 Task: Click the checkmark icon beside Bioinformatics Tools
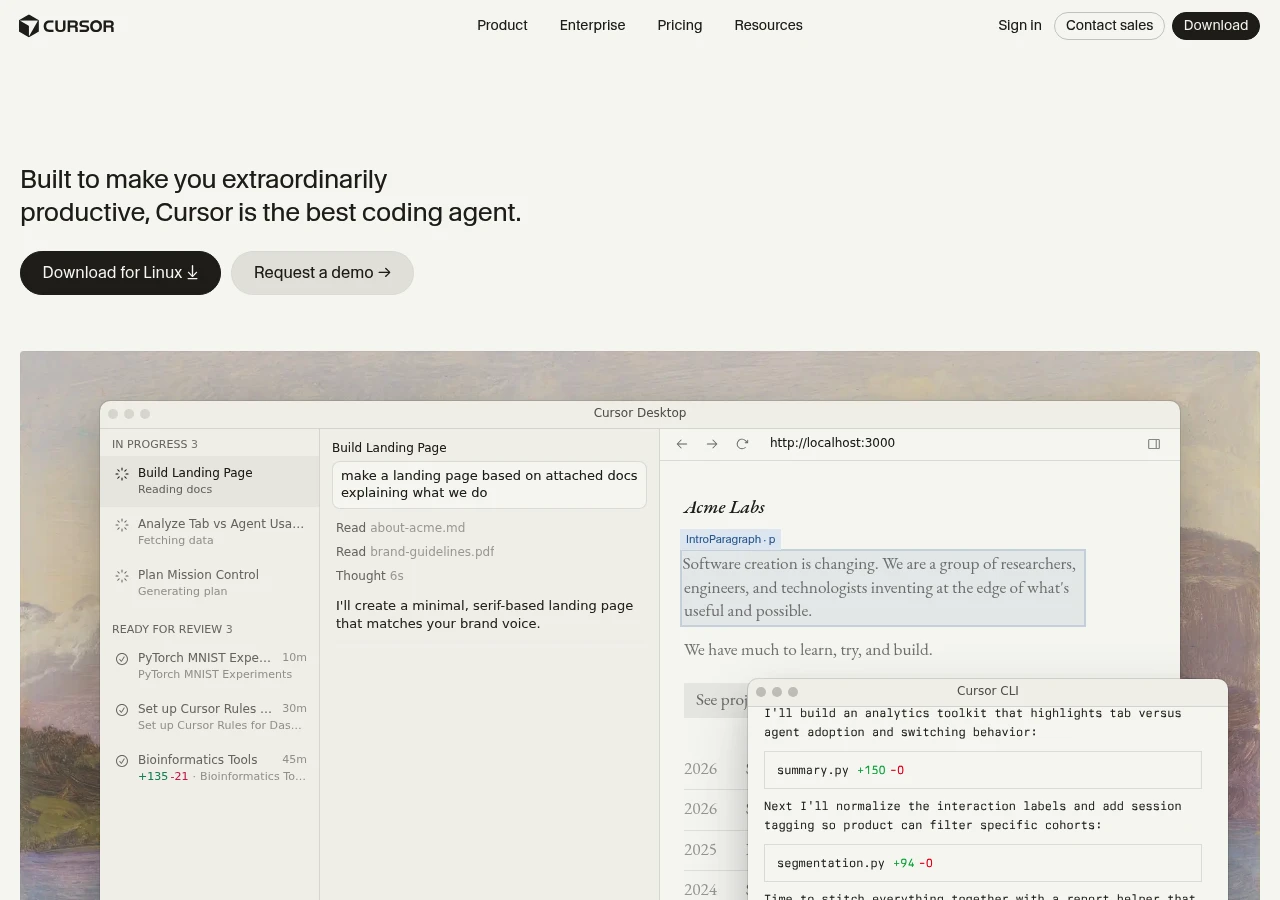click(x=122, y=761)
